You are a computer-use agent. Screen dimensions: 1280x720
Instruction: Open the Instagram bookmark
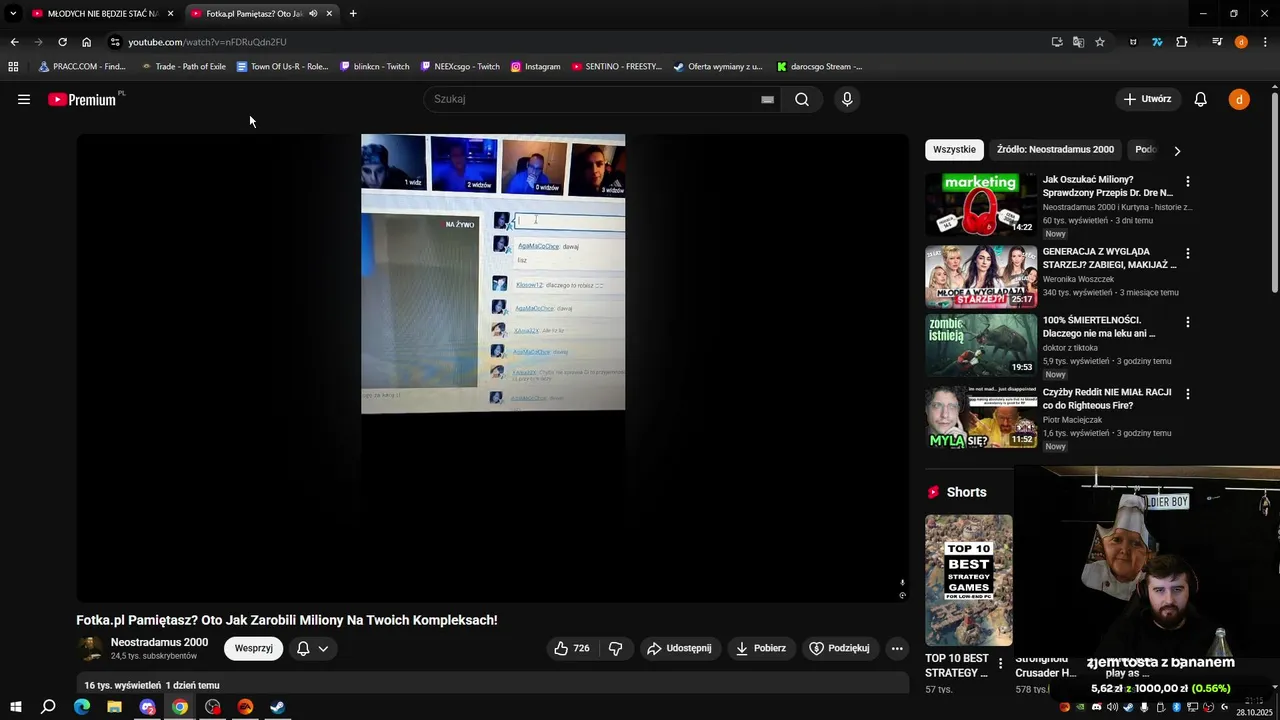pyautogui.click(x=535, y=67)
